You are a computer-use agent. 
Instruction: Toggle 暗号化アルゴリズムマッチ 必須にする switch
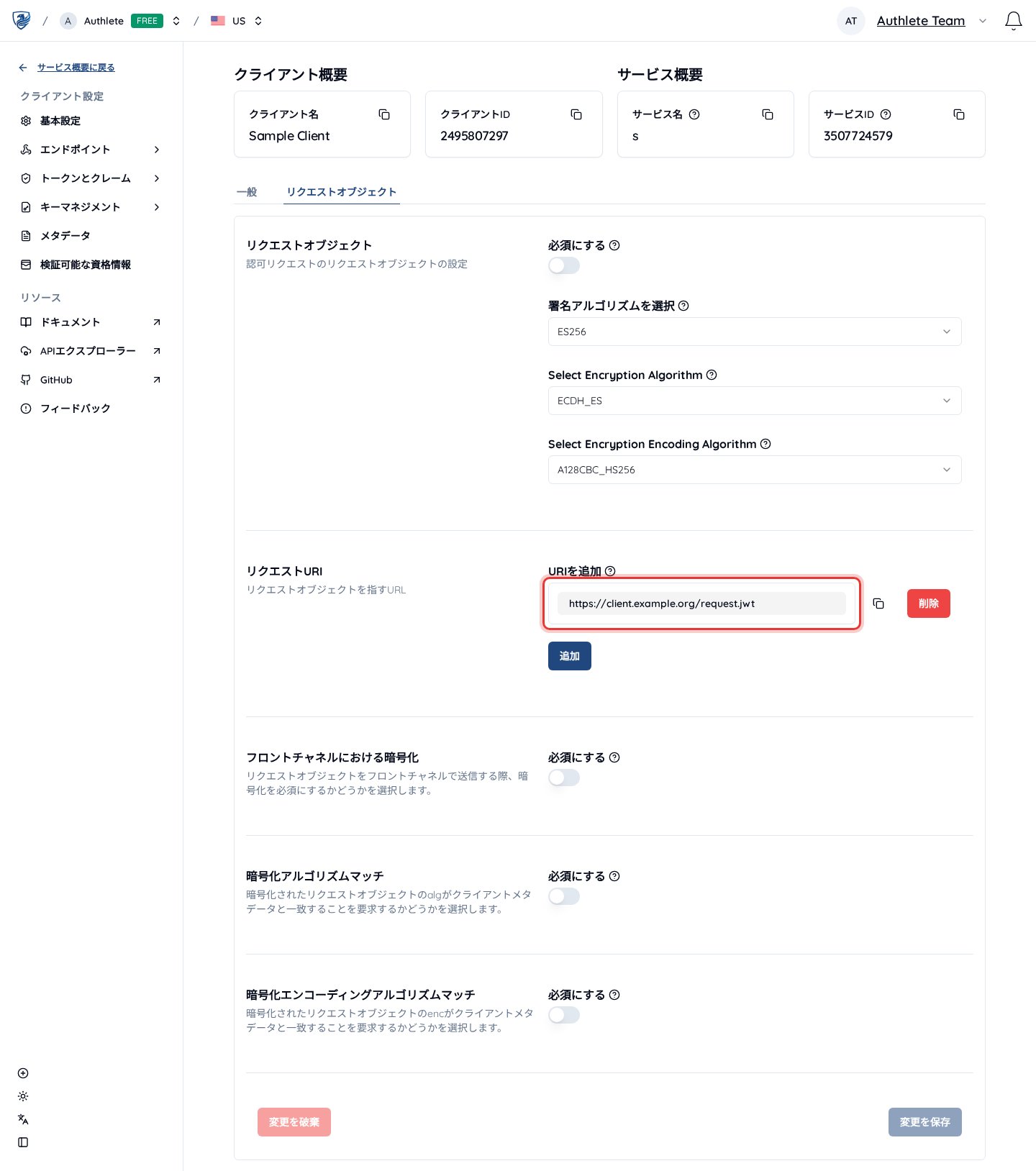564,896
